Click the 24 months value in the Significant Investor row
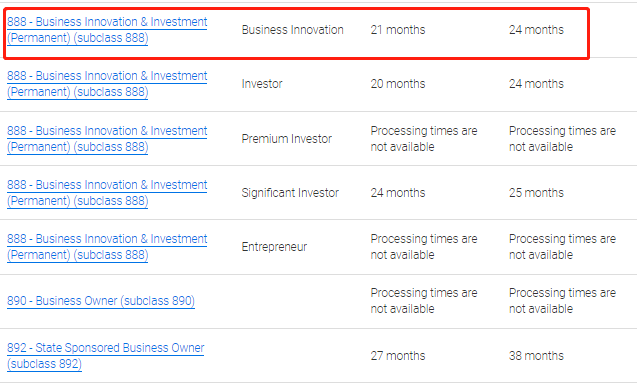The image size is (637, 385). [x=398, y=192]
